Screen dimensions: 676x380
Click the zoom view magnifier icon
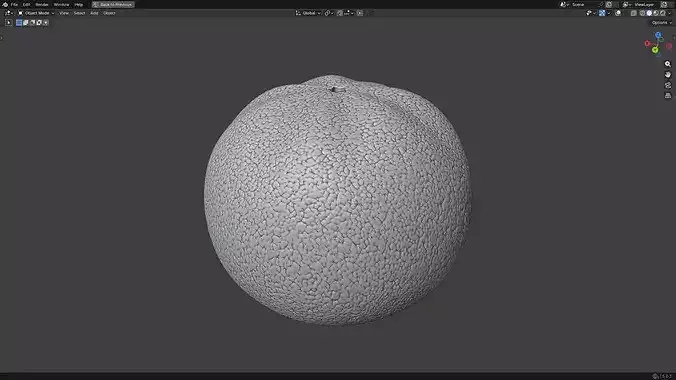668,64
